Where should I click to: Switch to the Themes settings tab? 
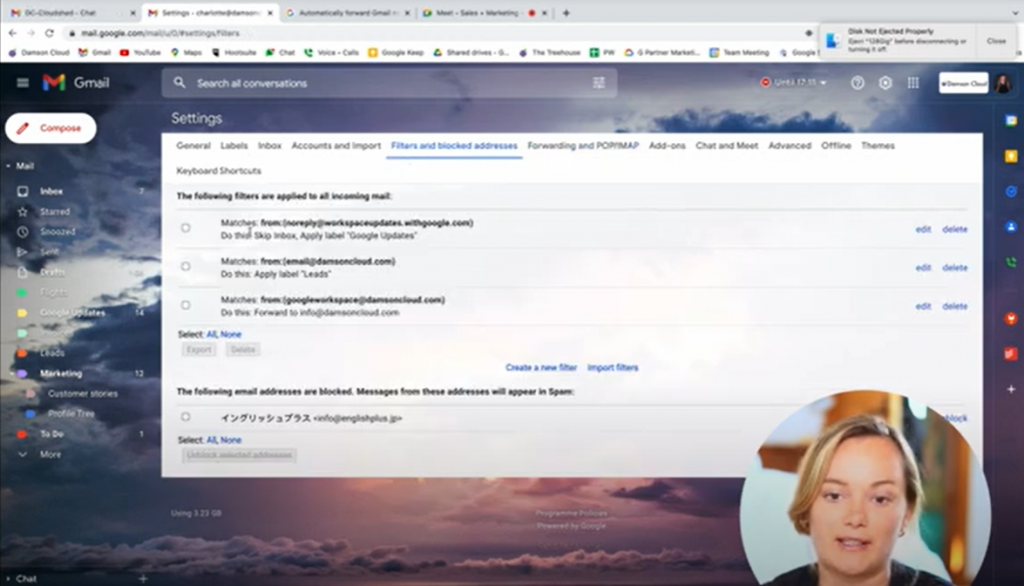pos(878,146)
